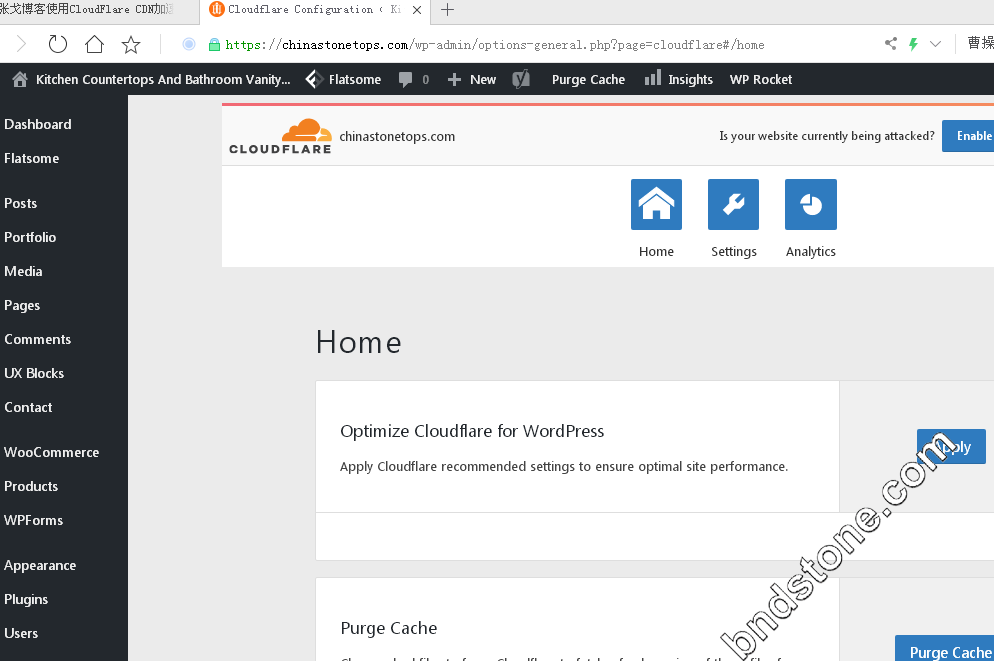This screenshot has width=994, height=661.
Task: Click the blue Purge Cache button
Action: coord(945,648)
